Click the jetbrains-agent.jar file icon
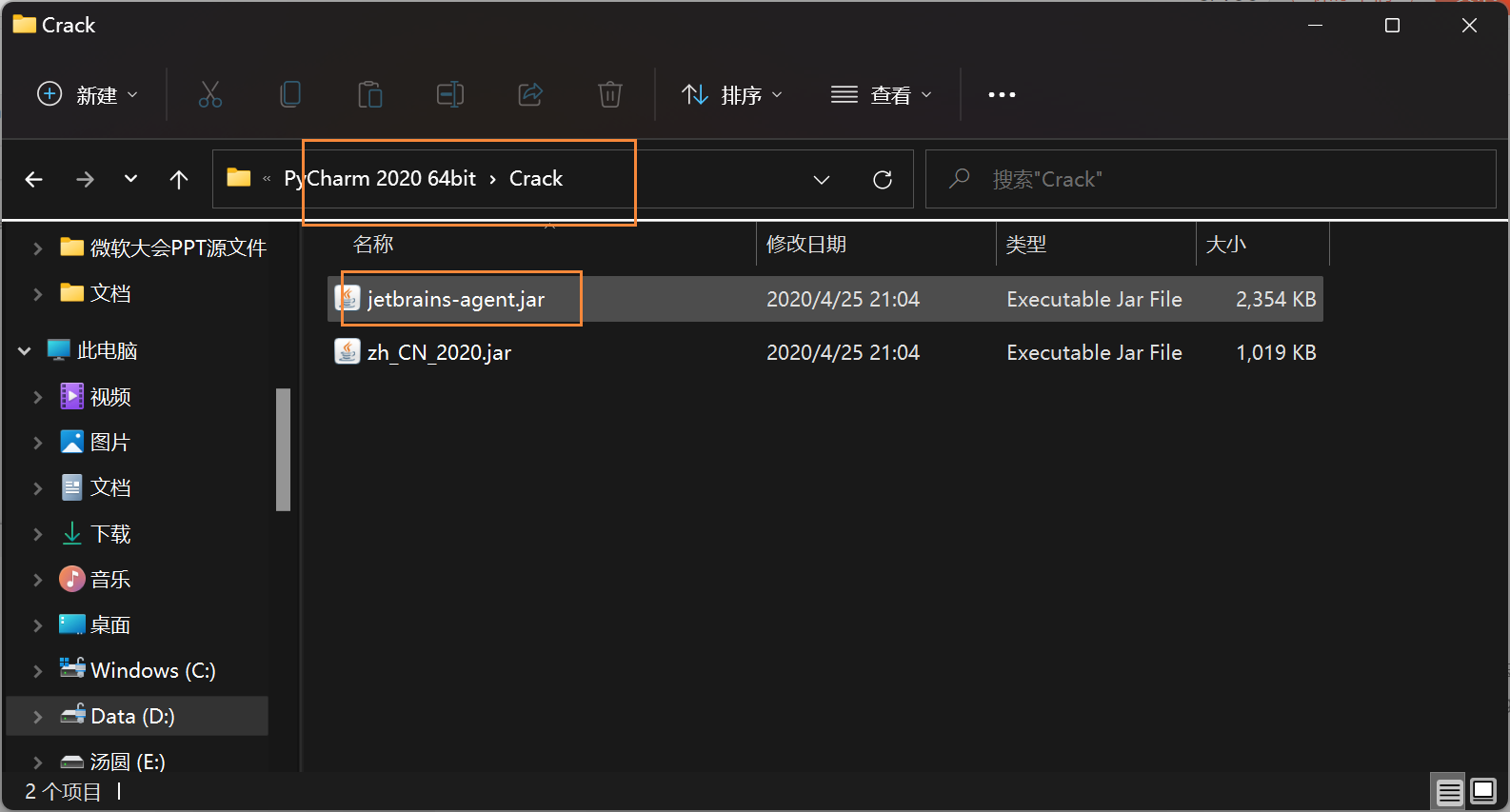Viewport: 1510px width, 812px height. click(x=348, y=299)
